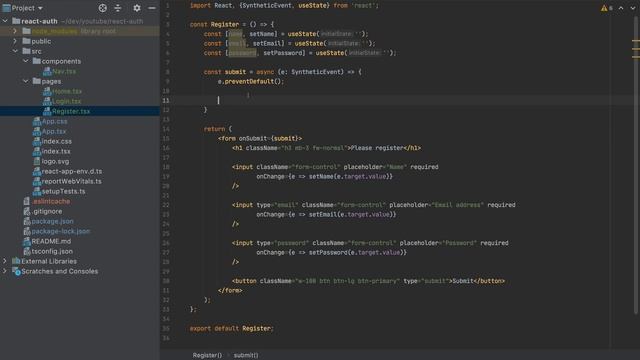Open package-lock.json file

point(61,231)
